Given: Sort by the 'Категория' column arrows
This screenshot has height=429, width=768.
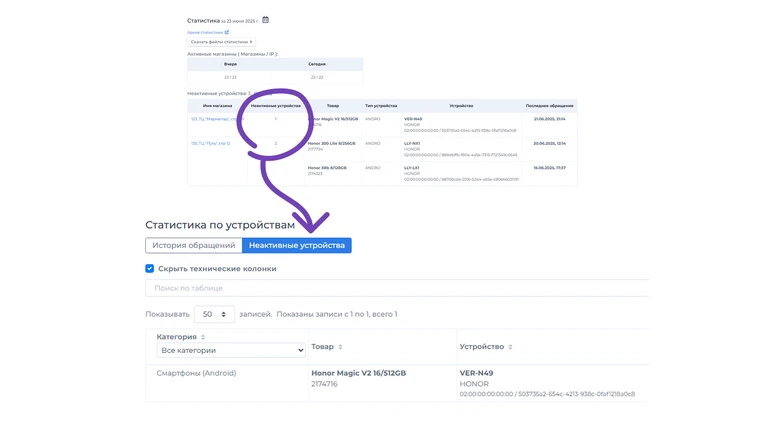Looking at the screenshot, I should pos(203,337).
